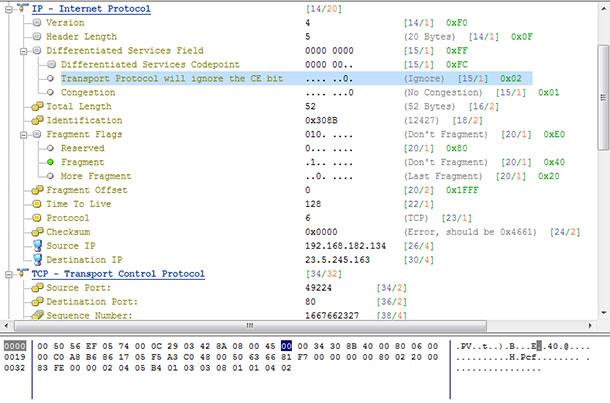Click the IP - Internet Protocol header link
This screenshot has height=403, width=610.
(91, 8)
